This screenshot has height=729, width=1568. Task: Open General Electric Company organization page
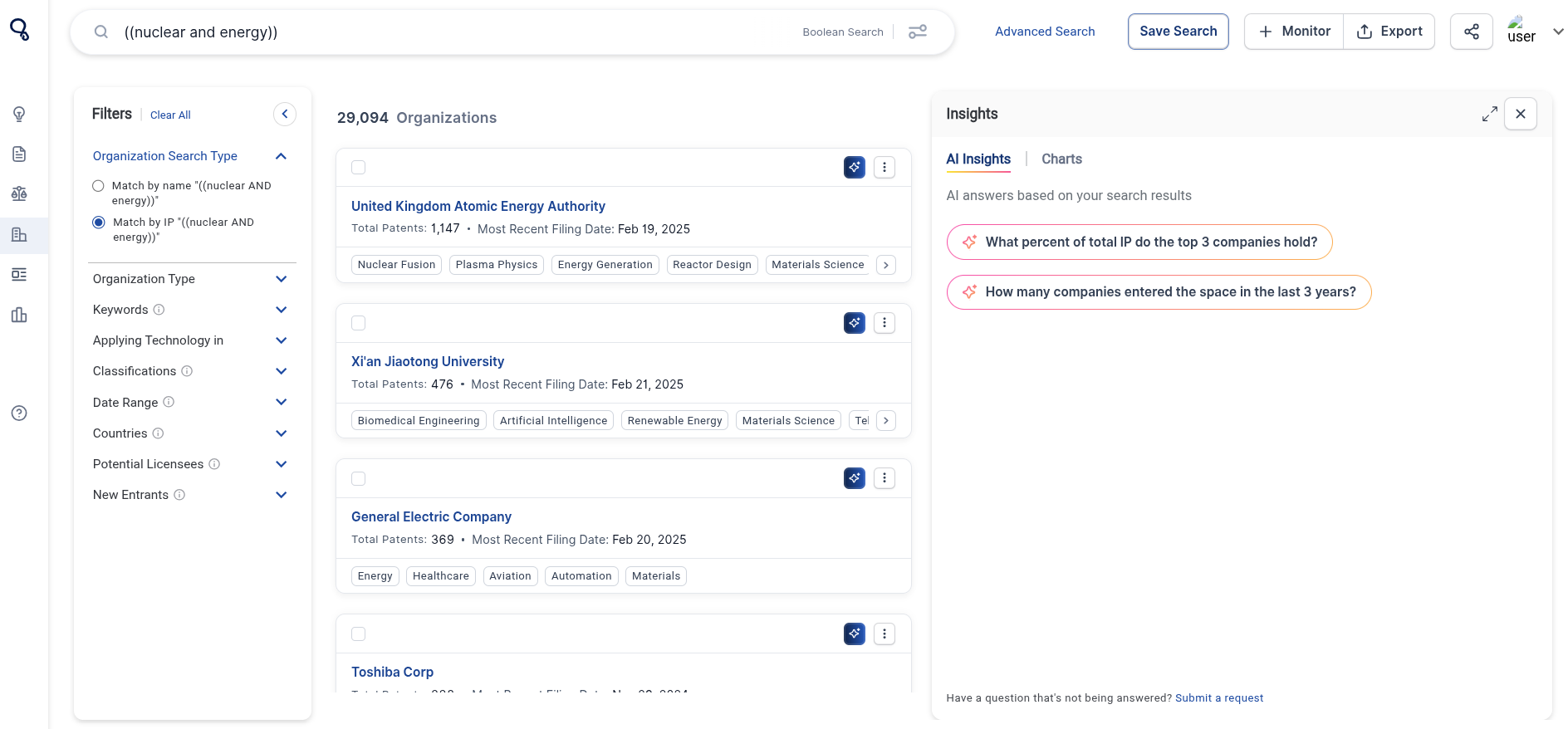[x=431, y=516]
